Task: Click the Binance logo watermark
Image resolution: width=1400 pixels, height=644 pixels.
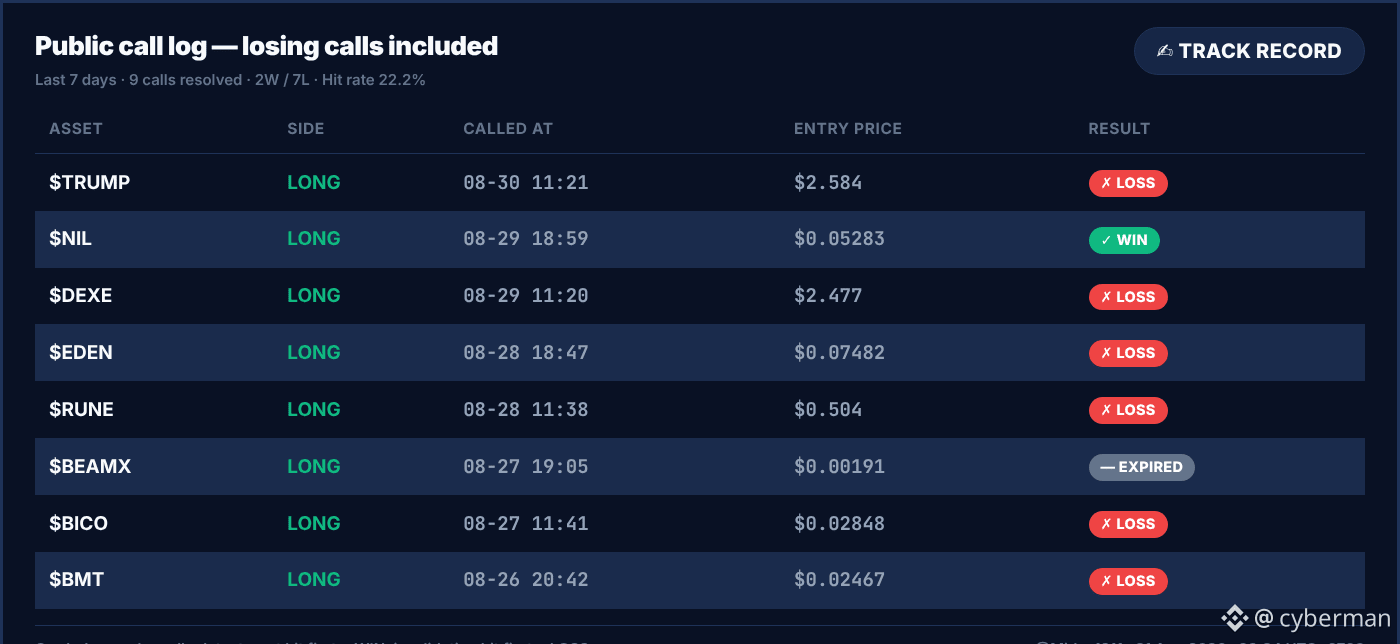Action: pyautogui.click(x=1234, y=618)
